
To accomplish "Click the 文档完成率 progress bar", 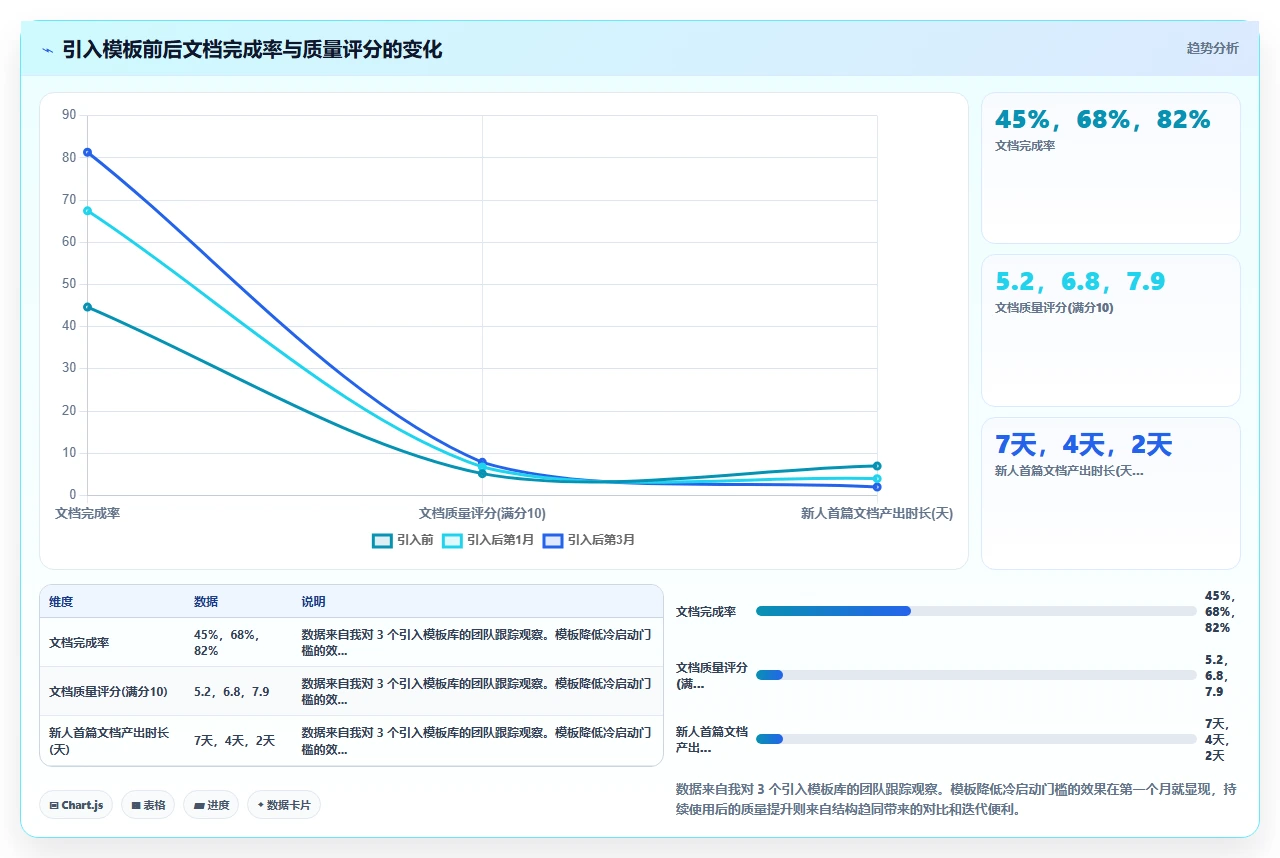I will point(976,611).
